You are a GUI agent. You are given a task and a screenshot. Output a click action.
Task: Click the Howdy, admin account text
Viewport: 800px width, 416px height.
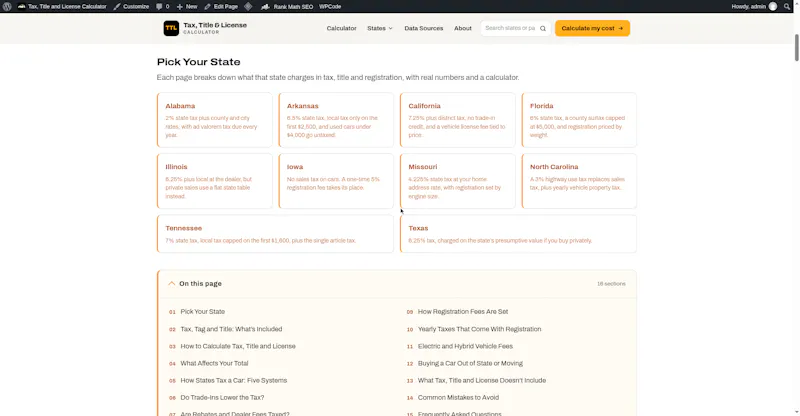(748, 7)
